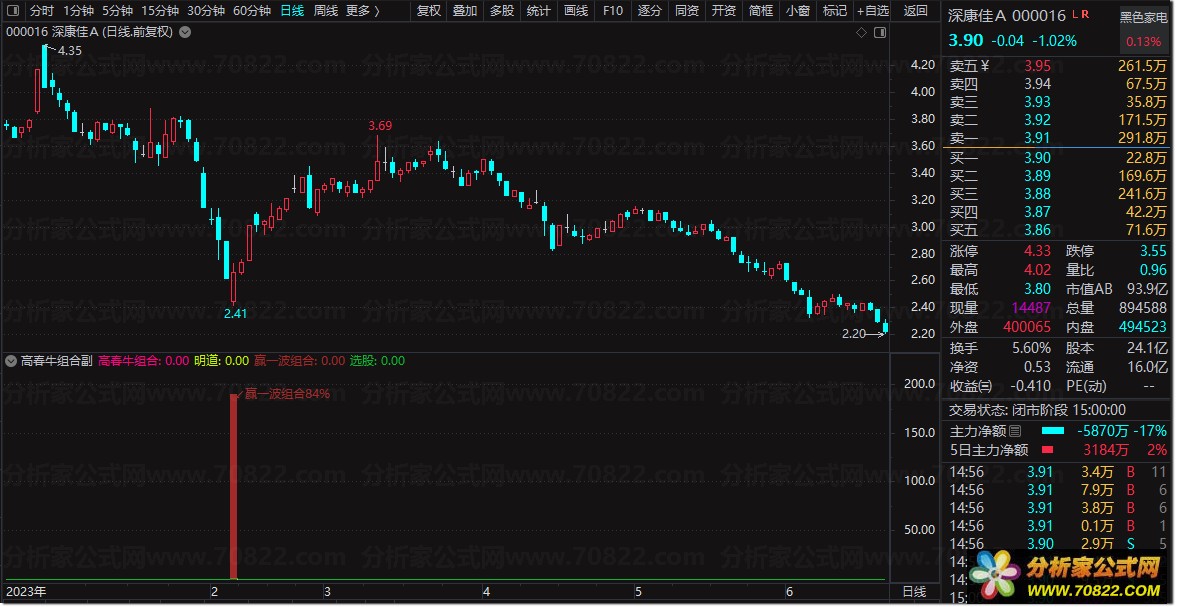Open the 主力净额 details icon
This screenshot has height=607, width=1177.
coord(1015,431)
